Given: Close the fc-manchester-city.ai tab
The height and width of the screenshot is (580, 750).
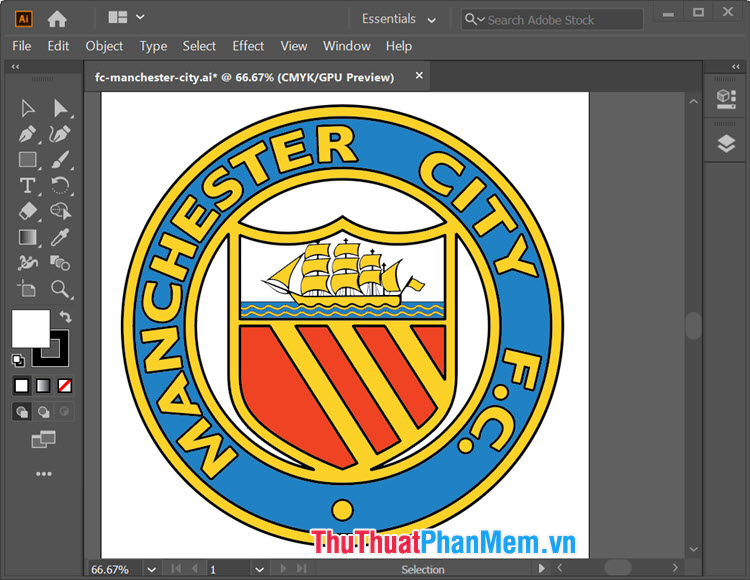Looking at the screenshot, I should 419,76.
